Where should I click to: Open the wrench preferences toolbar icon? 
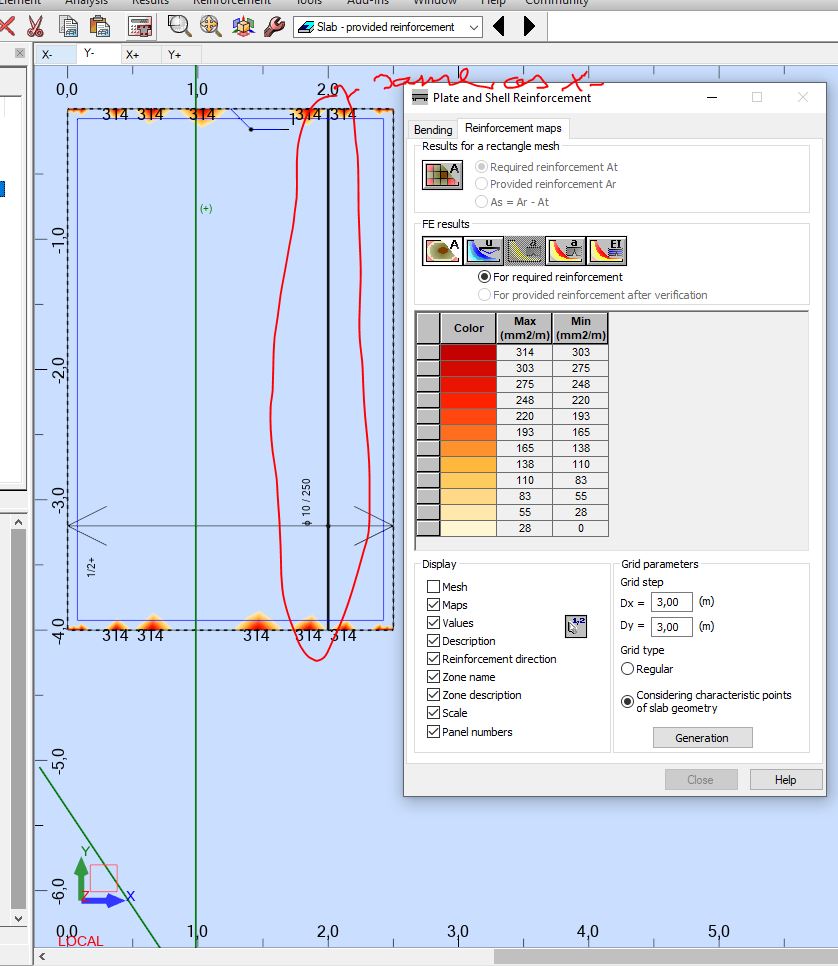[x=273, y=26]
